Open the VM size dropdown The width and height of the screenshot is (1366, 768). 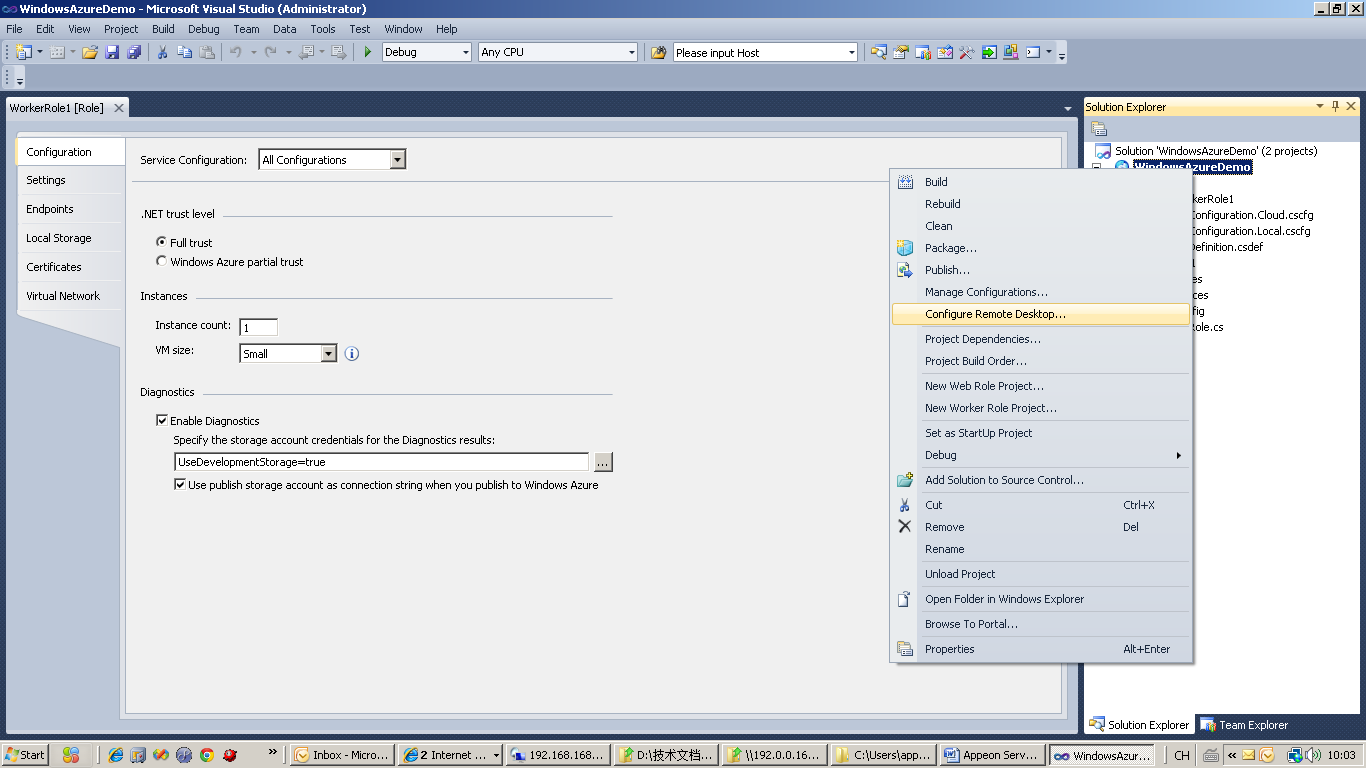[329, 354]
